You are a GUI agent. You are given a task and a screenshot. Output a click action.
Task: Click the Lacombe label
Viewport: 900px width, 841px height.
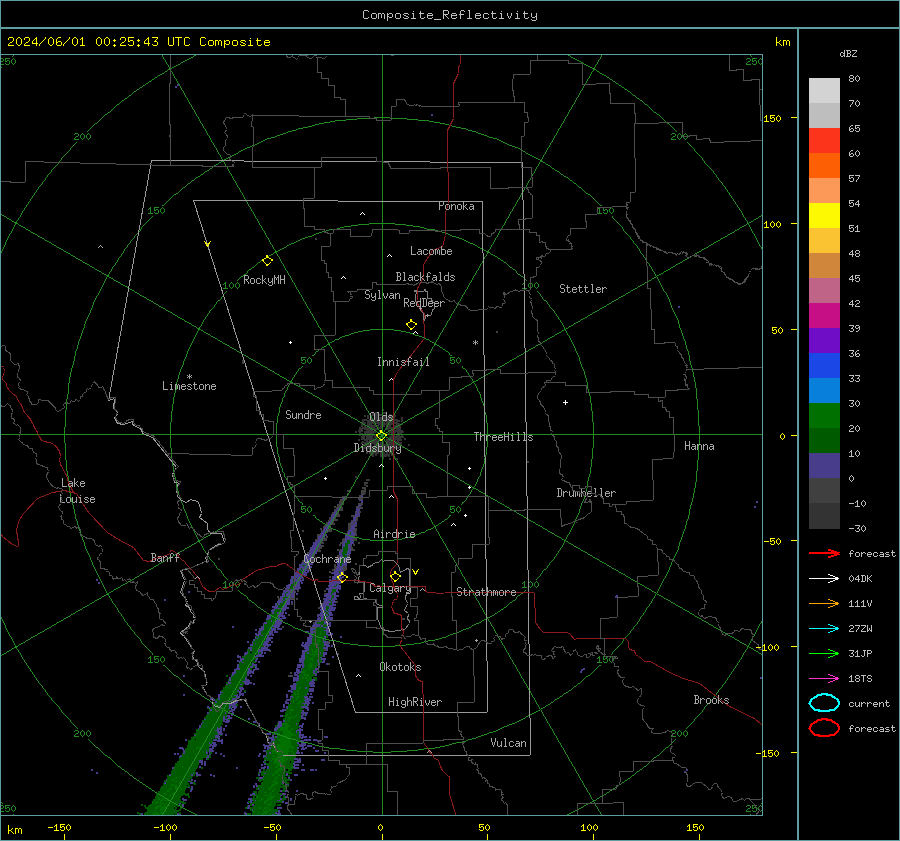pos(431,251)
